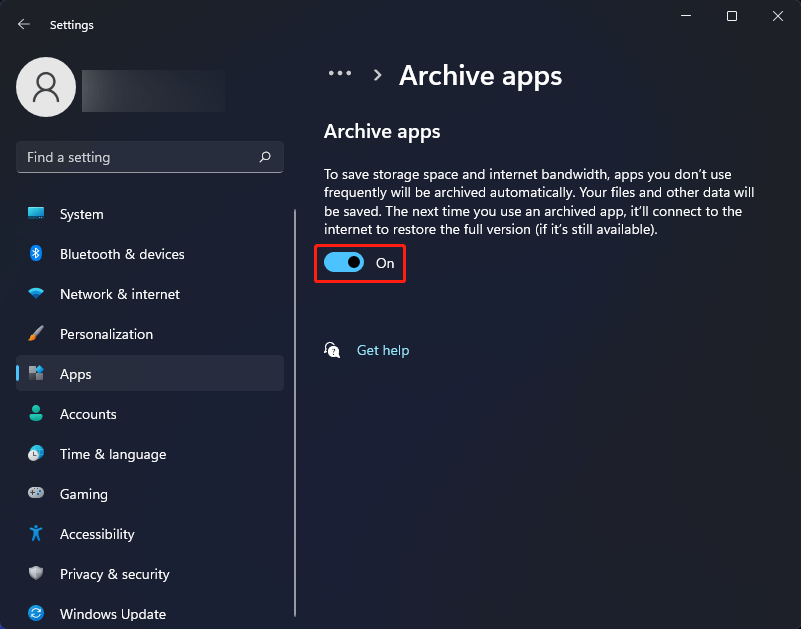Screen dimensions: 801x629
Task: Go to Gaming settings
Action: coord(150,494)
